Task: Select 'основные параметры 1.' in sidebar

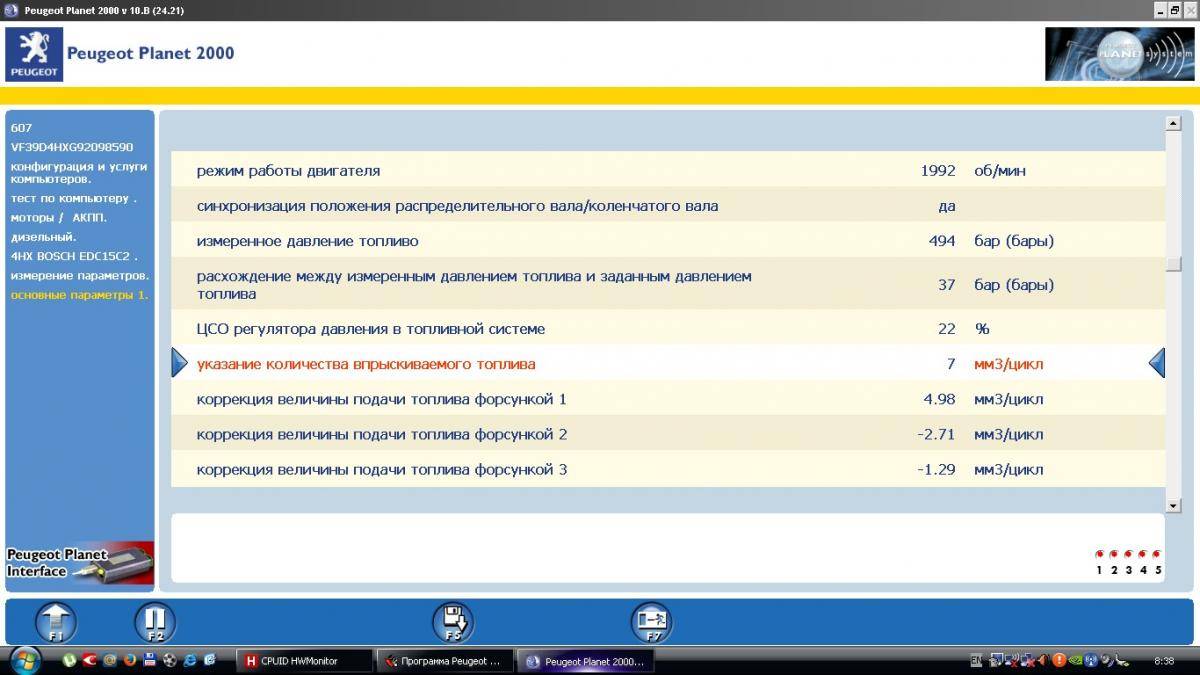Action: [79, 295]
